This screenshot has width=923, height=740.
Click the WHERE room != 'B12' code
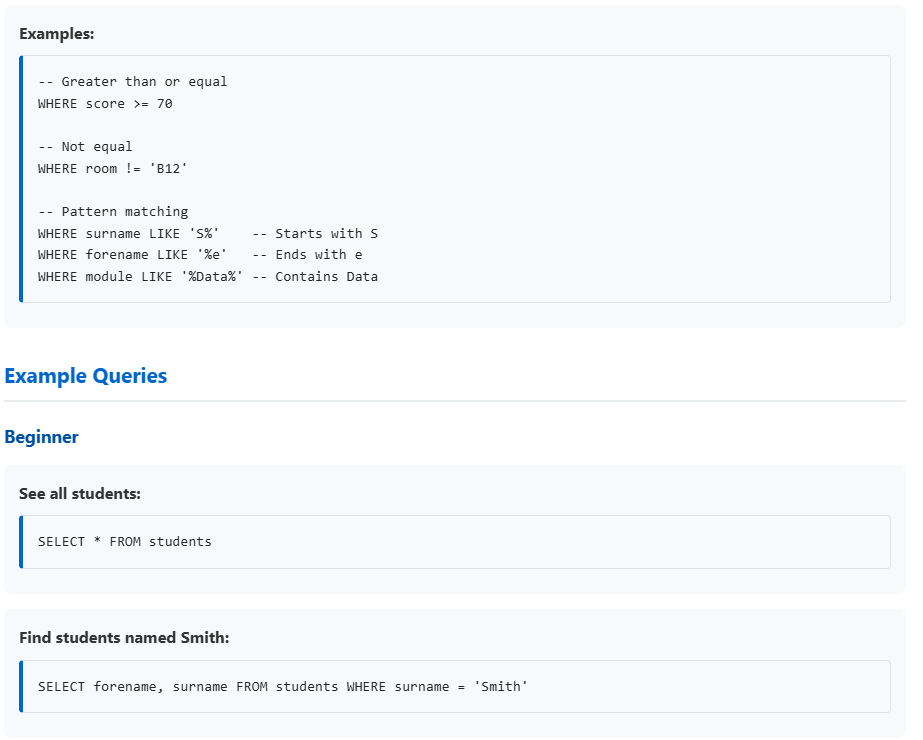point(113,168)
